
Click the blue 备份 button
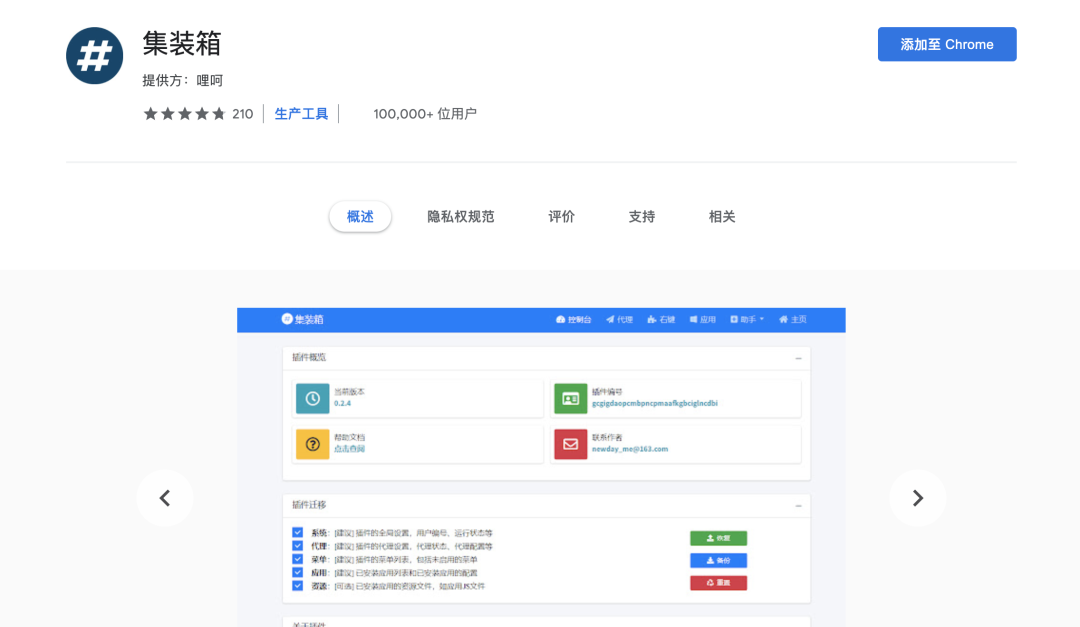tap(718, 560)
